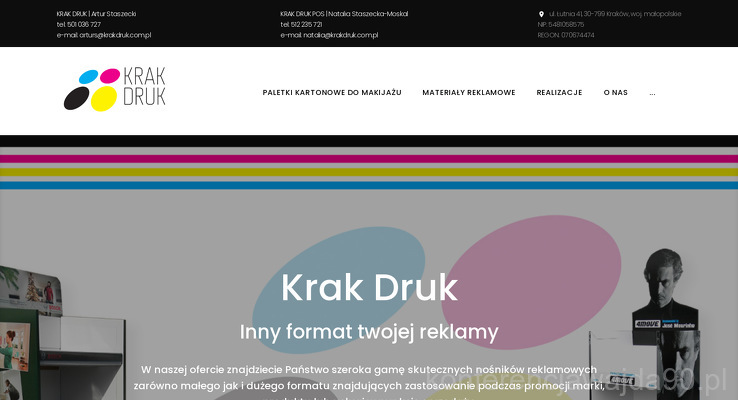Click the 'Krak Druk' hero heading
This screenshot has height=400, width=738.
tap(369, 288)
